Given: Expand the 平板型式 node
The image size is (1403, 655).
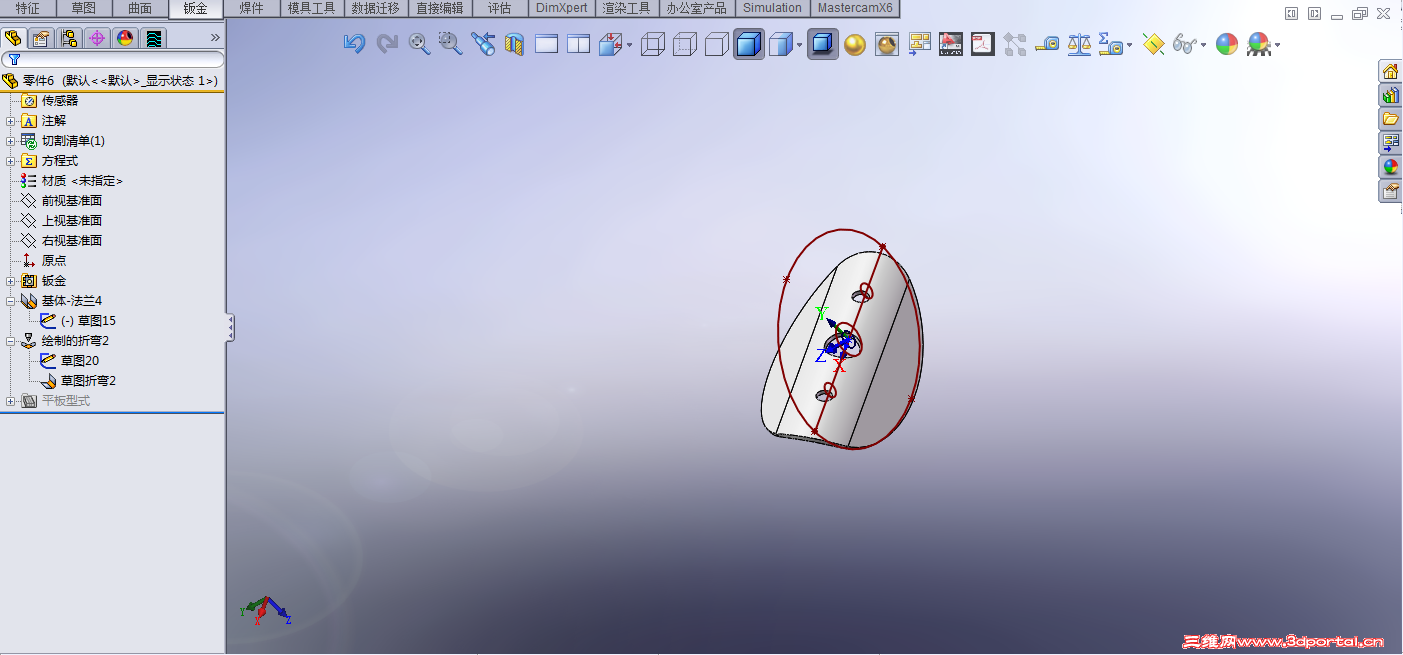Looking at the screenshot, I should pyautogui.click(x=11, y=401).
